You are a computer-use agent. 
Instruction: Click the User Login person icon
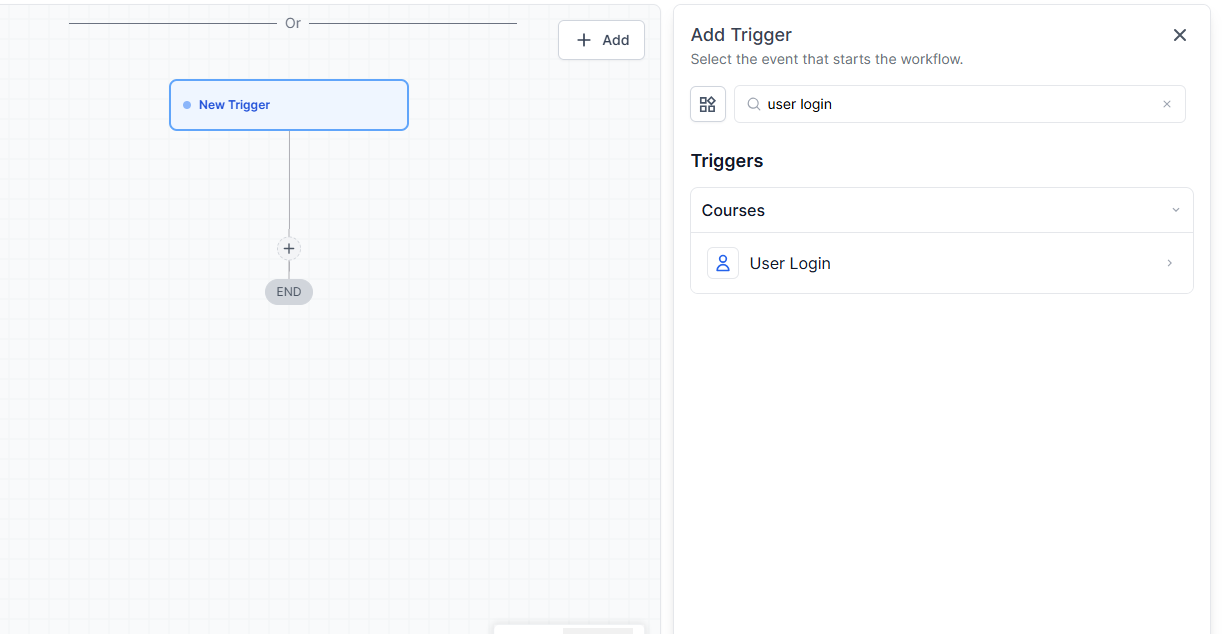(x=723, y=263)
